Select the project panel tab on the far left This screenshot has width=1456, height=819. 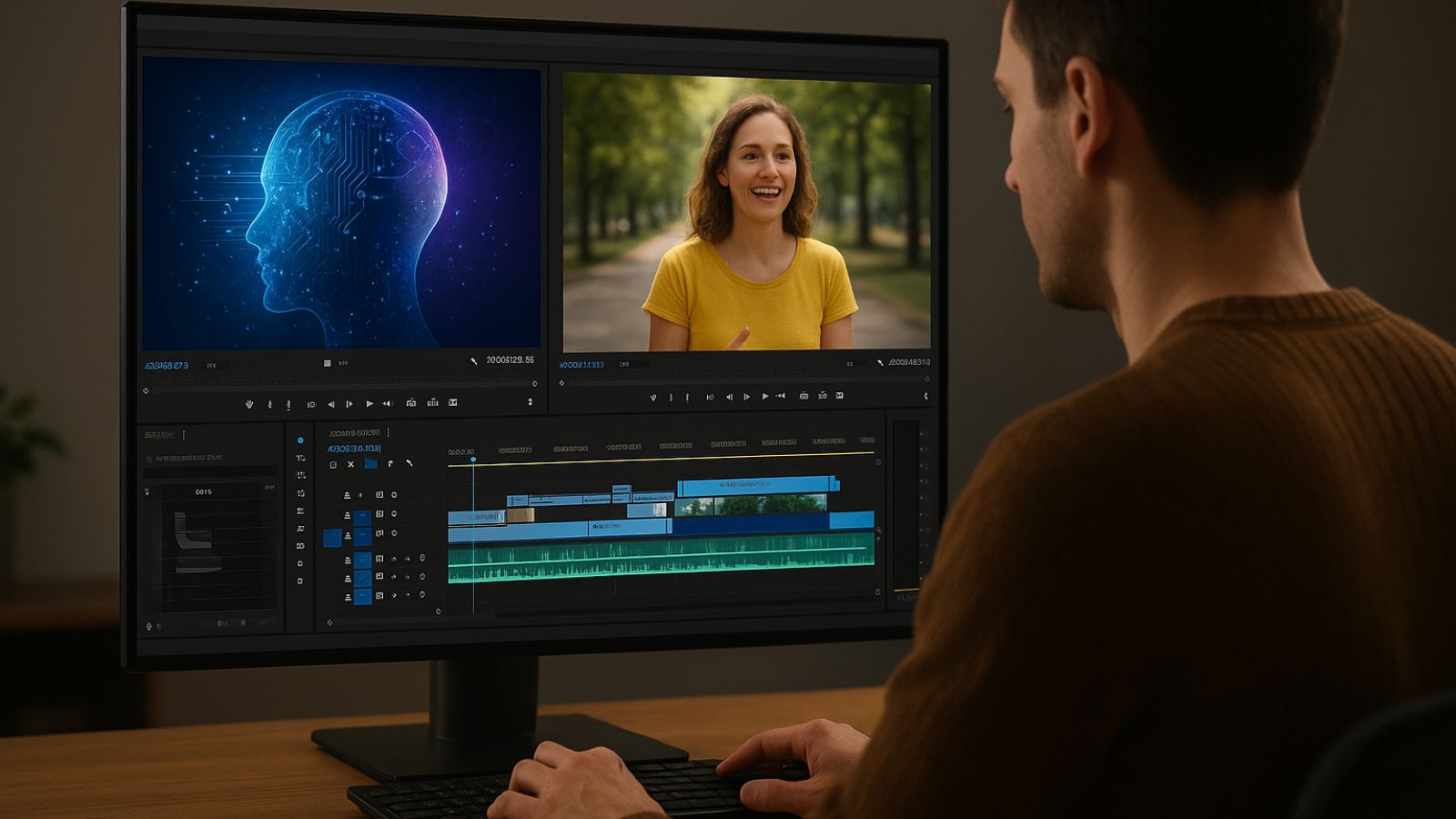coord(159,435)
